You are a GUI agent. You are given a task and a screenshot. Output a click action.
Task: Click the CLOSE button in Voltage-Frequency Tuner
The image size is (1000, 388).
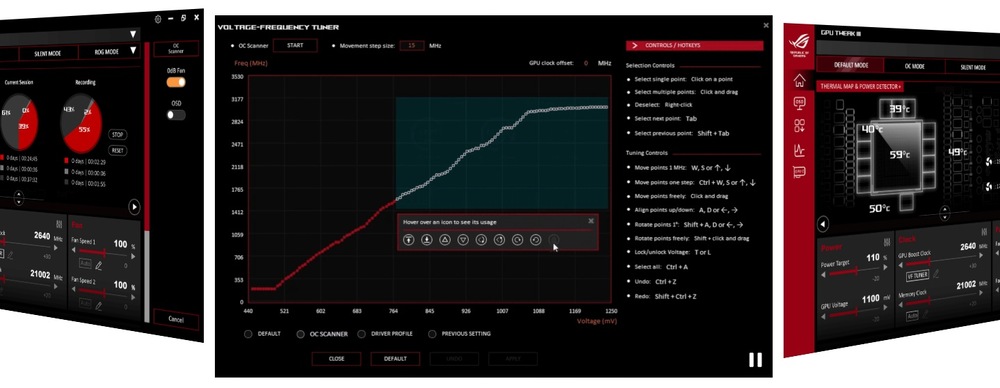tap(336, 359)
